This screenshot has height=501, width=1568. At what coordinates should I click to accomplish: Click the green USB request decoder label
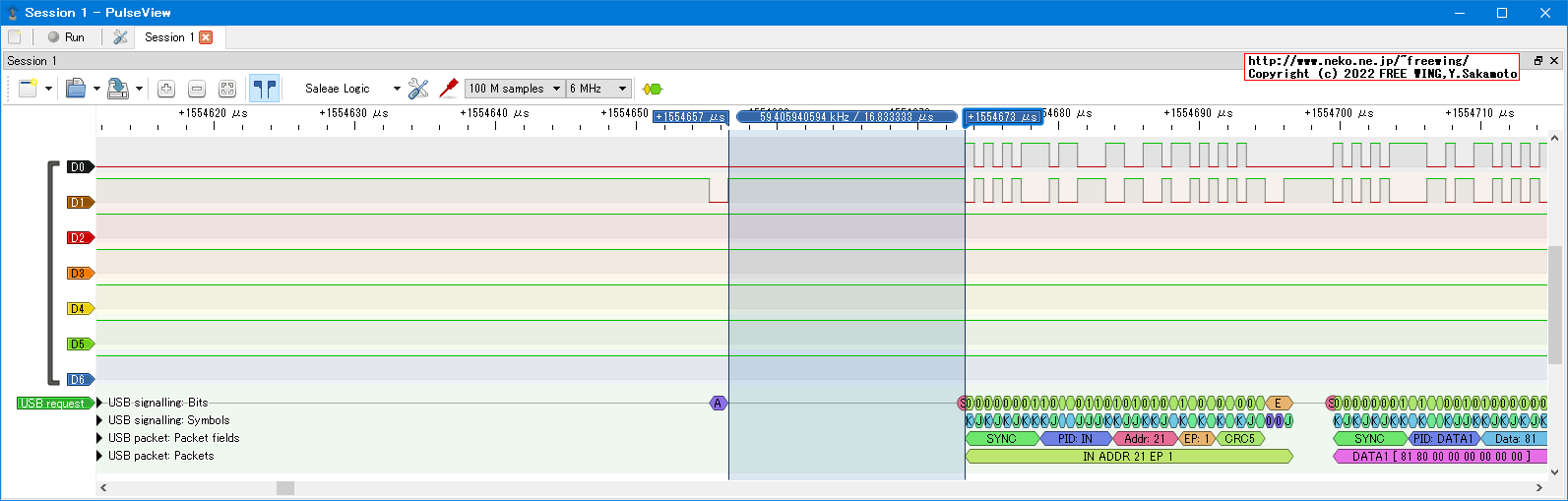(x=53, y=404)
